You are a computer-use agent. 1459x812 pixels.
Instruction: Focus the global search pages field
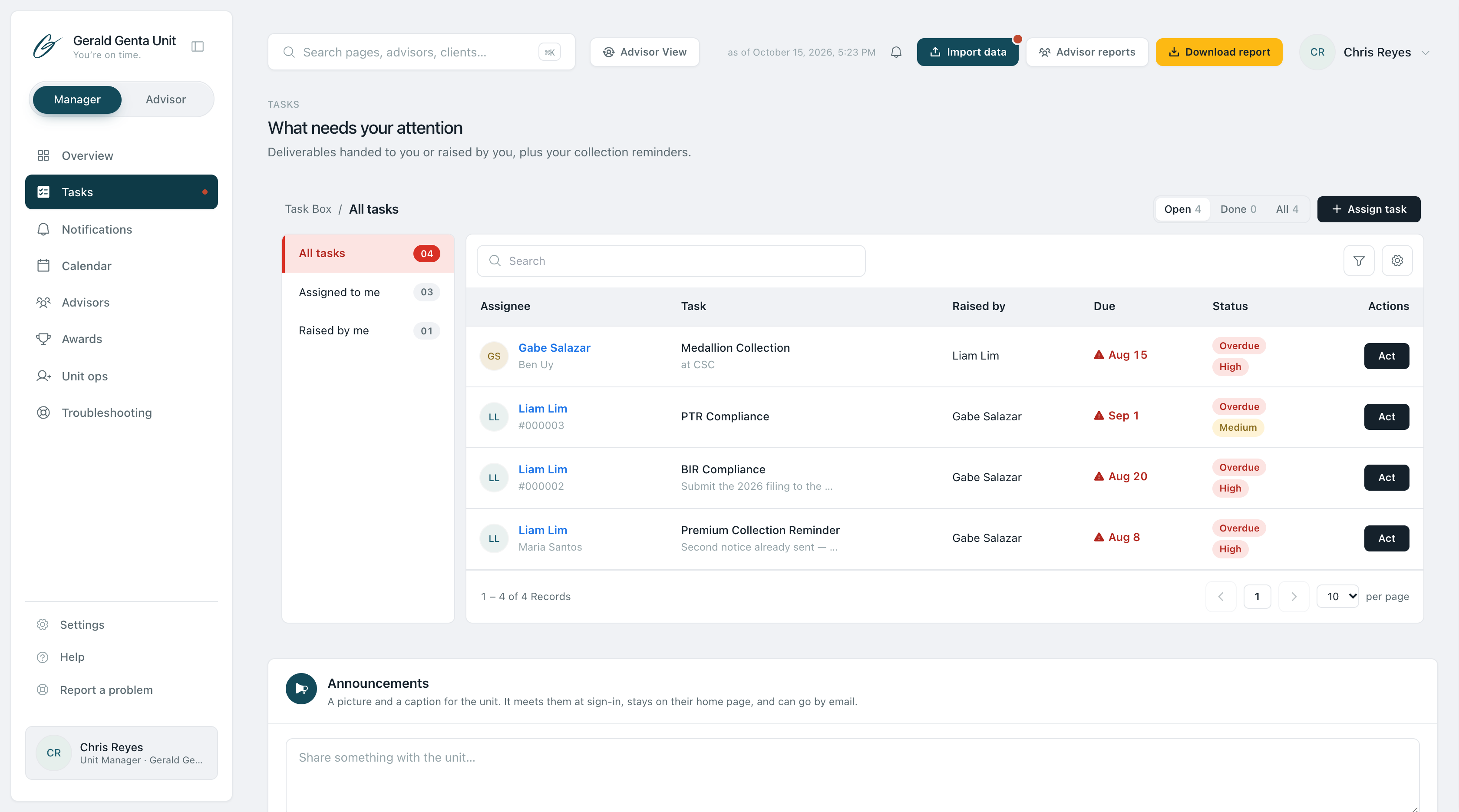click(x=421, y=52)
